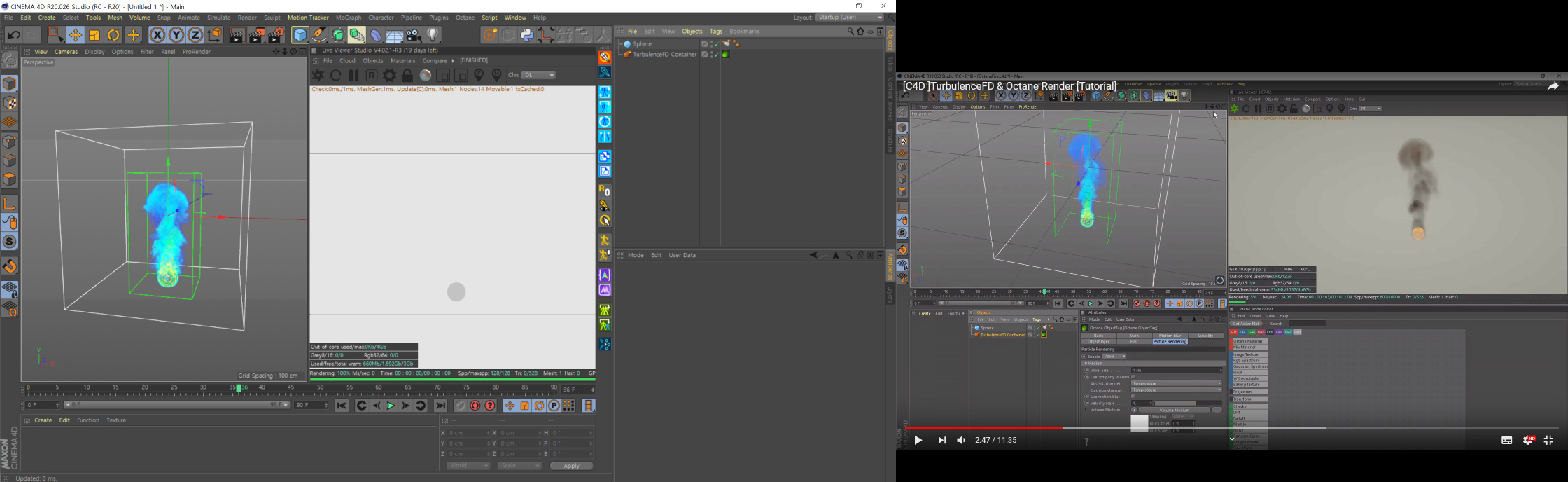This screenshot has height=482, width=1568.
Task: Add a Cube primitive object
Action: tap(300, 35)
